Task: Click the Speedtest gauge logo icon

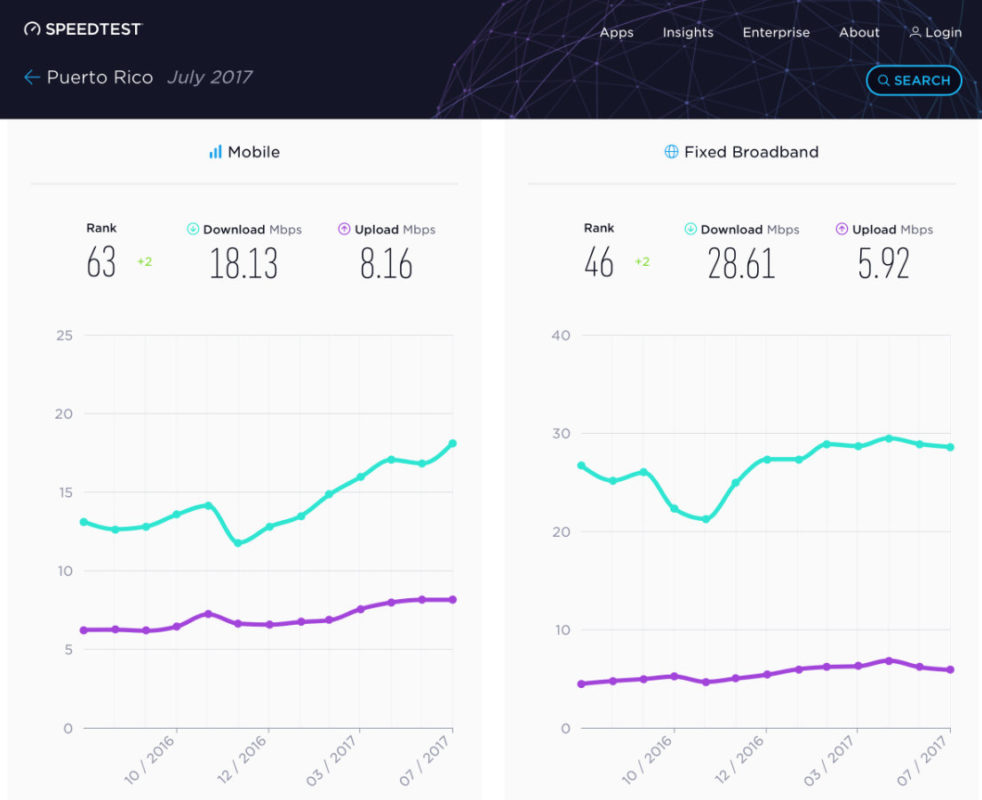Action: click(x=32, y=30)
